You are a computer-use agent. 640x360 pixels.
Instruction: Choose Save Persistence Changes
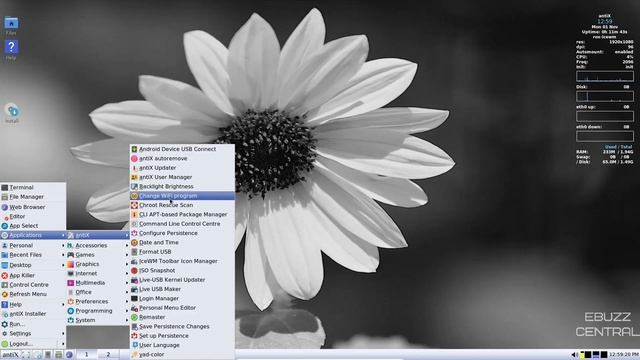pyautogui.click(x=182, y=327)
